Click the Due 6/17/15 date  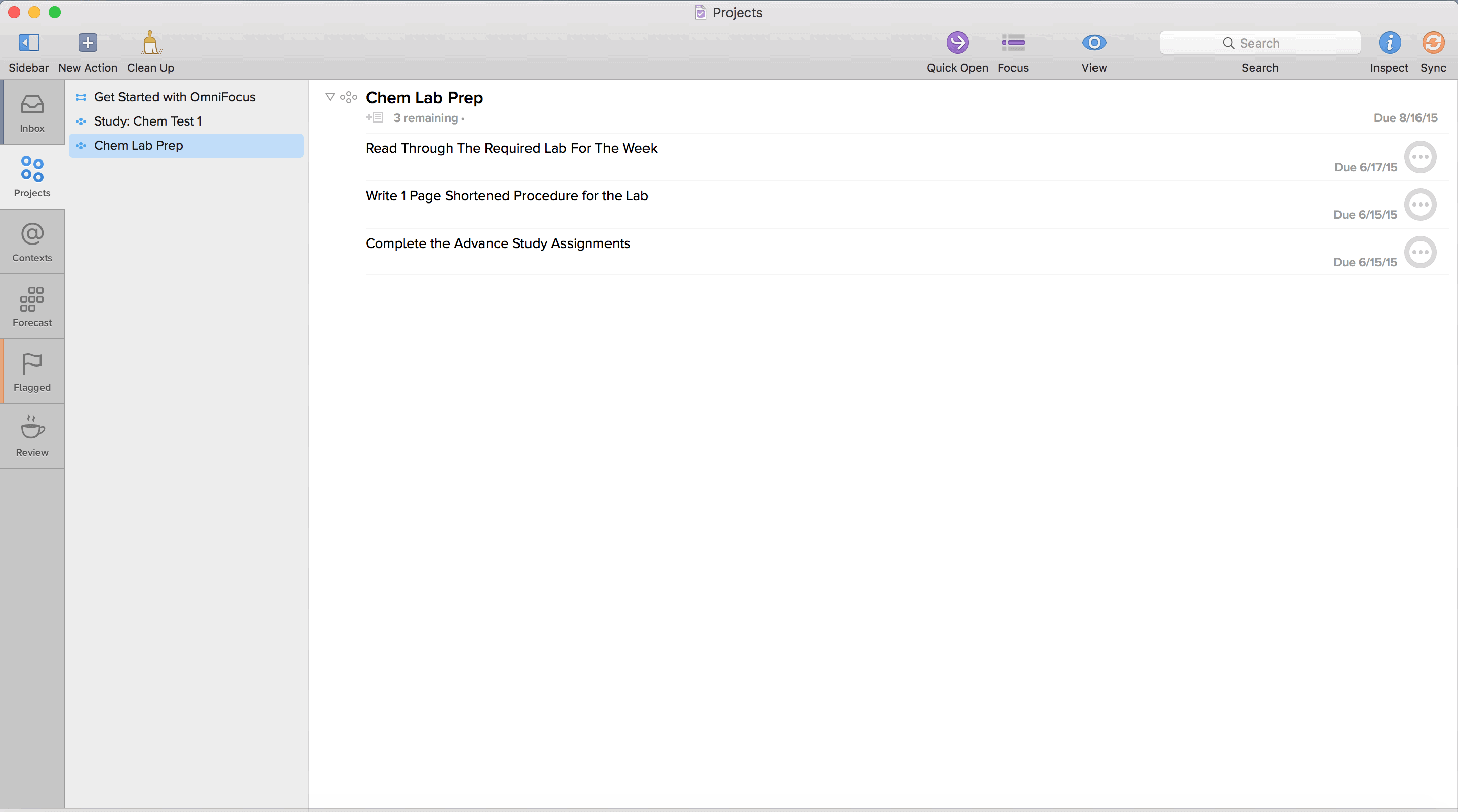coord(1366,167)
